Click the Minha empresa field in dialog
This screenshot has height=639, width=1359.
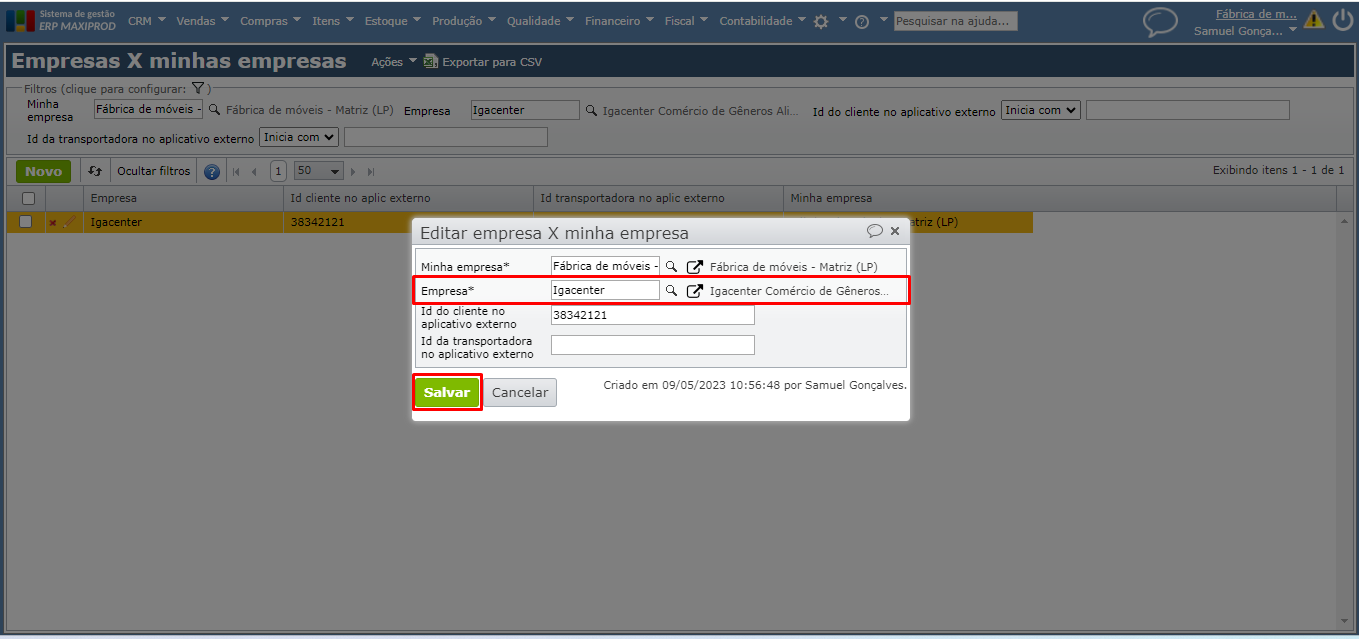(x=605, y=266)
